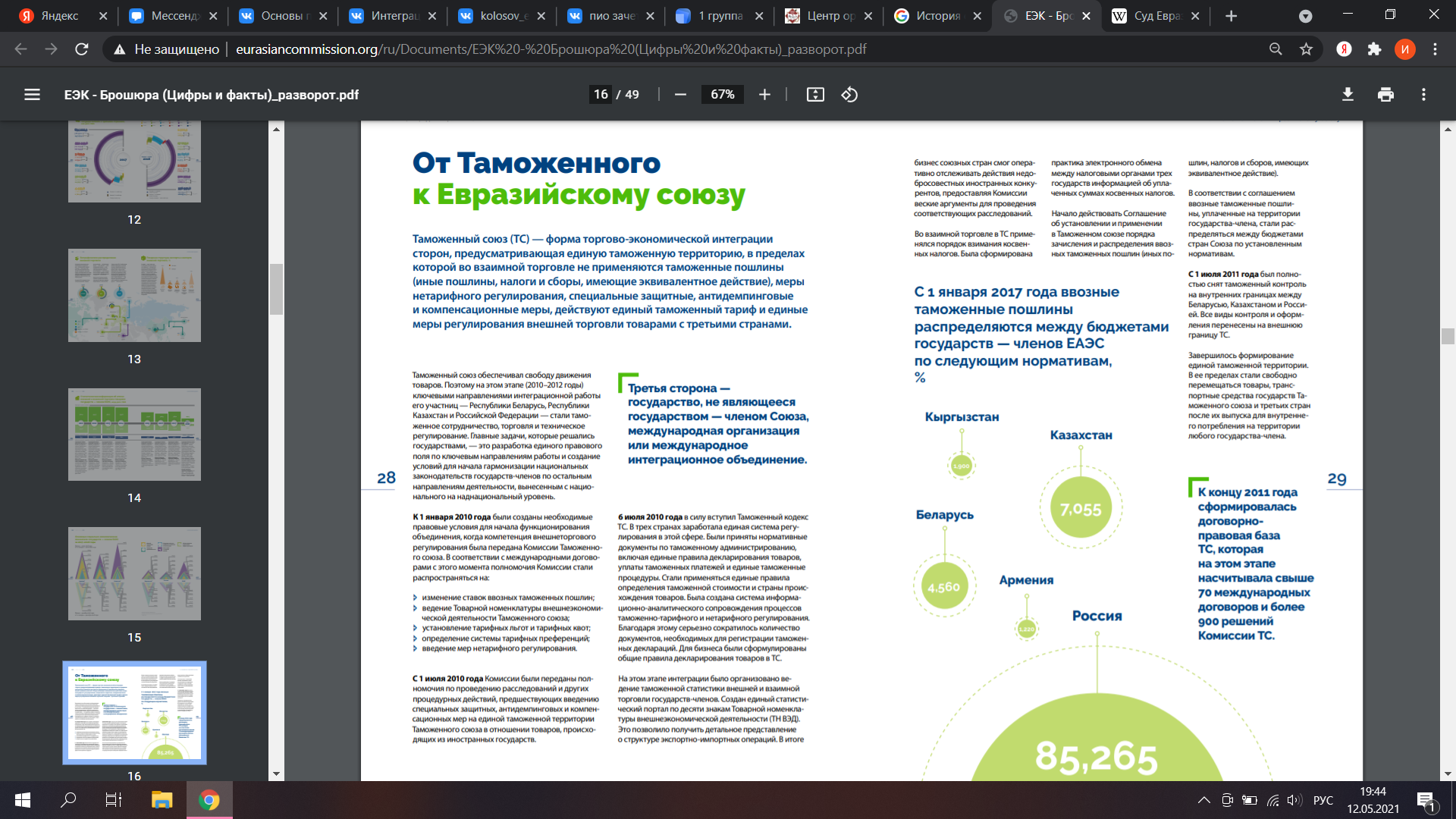Show hidden system tray icons
The image size is (1456, 819).
(1203, 800)
